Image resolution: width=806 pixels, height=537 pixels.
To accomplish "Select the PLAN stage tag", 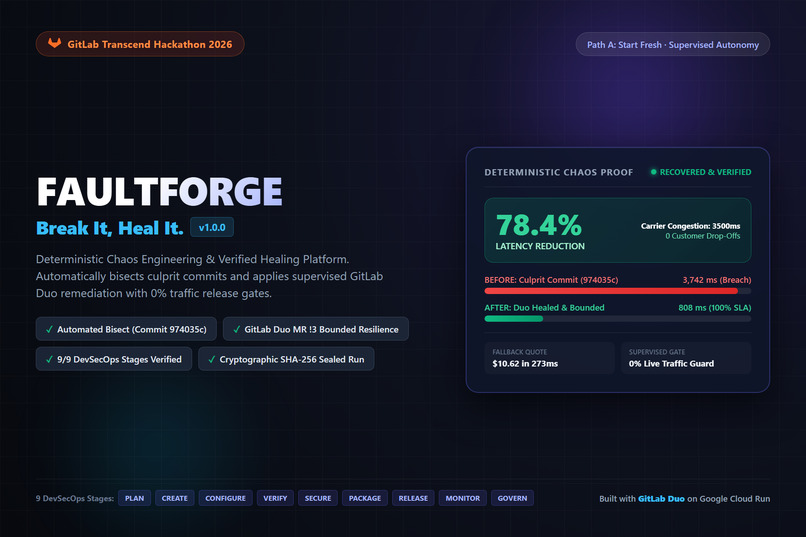I will click(135, 498).
